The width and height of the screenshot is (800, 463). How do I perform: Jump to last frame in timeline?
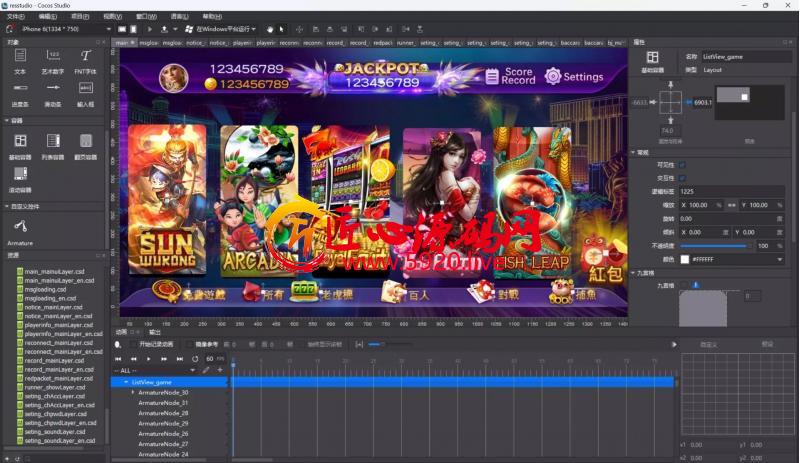pyautogui.click(x=180, y=359)
